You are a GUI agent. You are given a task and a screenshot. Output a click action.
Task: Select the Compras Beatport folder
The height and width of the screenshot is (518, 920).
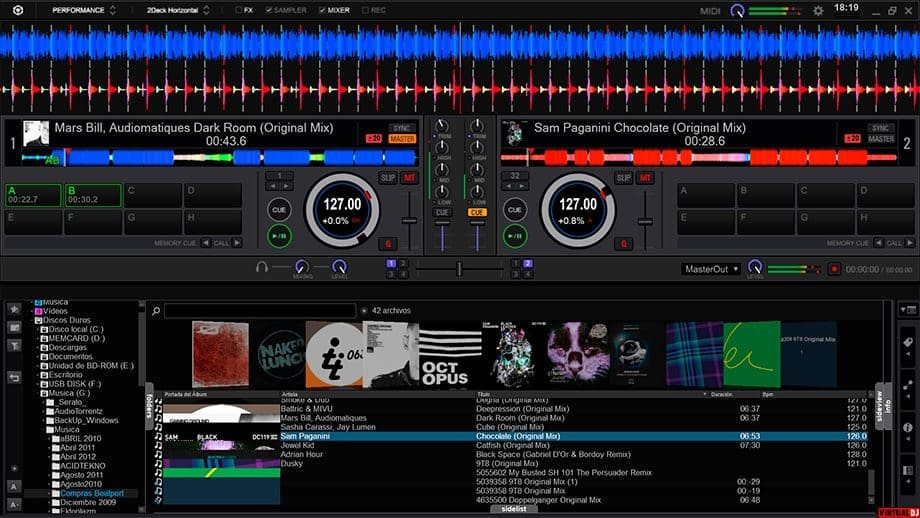[92, 493]
